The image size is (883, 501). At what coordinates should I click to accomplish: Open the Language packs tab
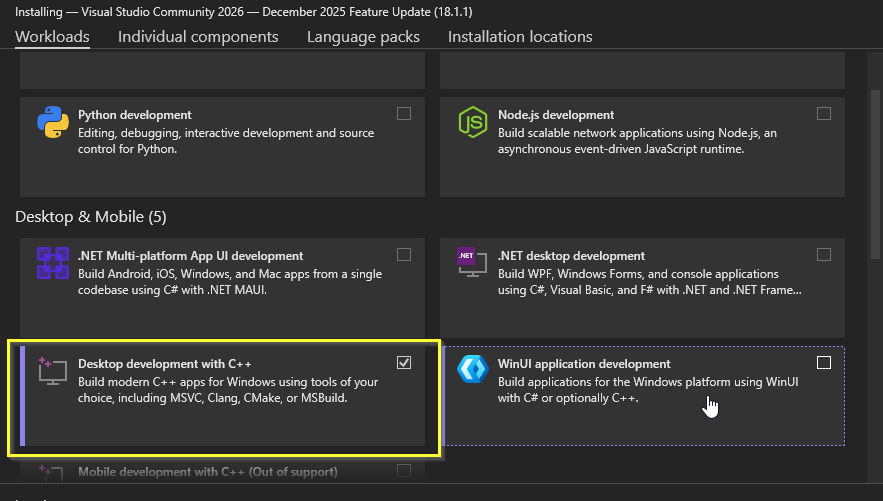click(363, 37)
